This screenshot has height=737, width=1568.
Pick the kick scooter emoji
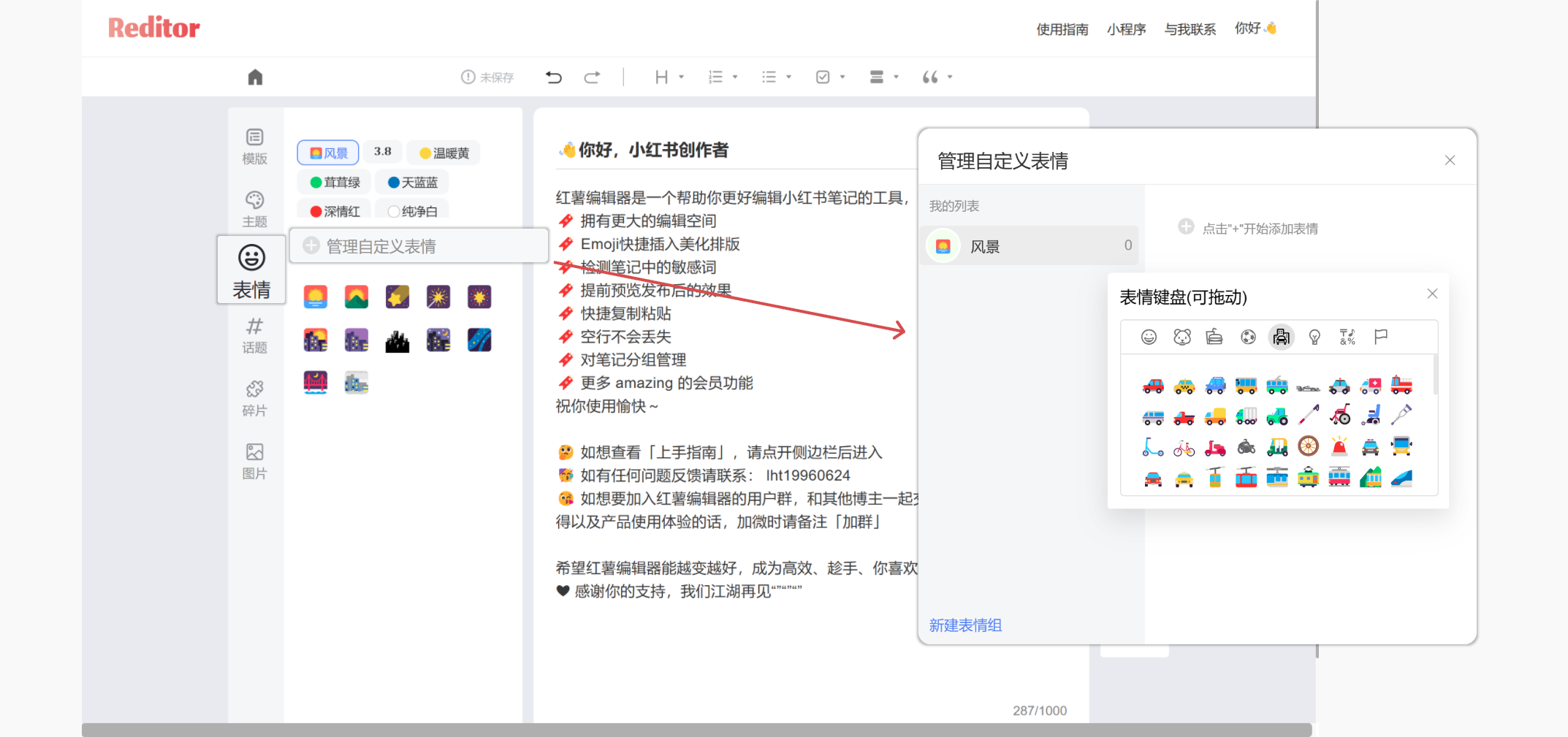tap(1153, 447)
